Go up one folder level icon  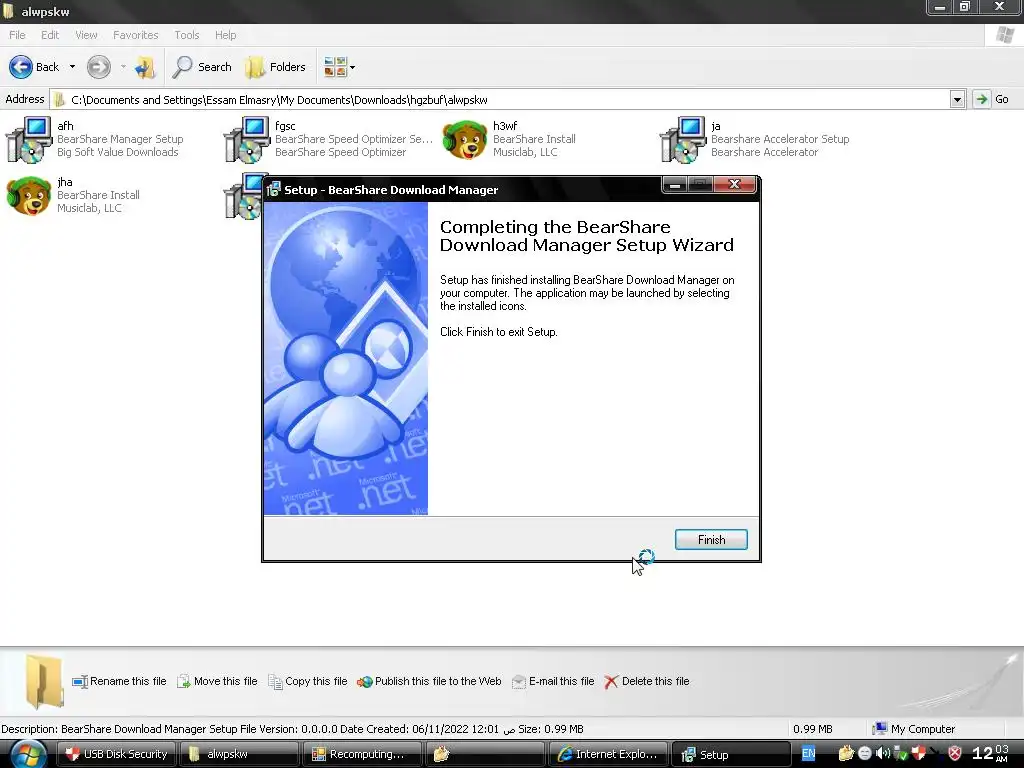pos(145,67)
